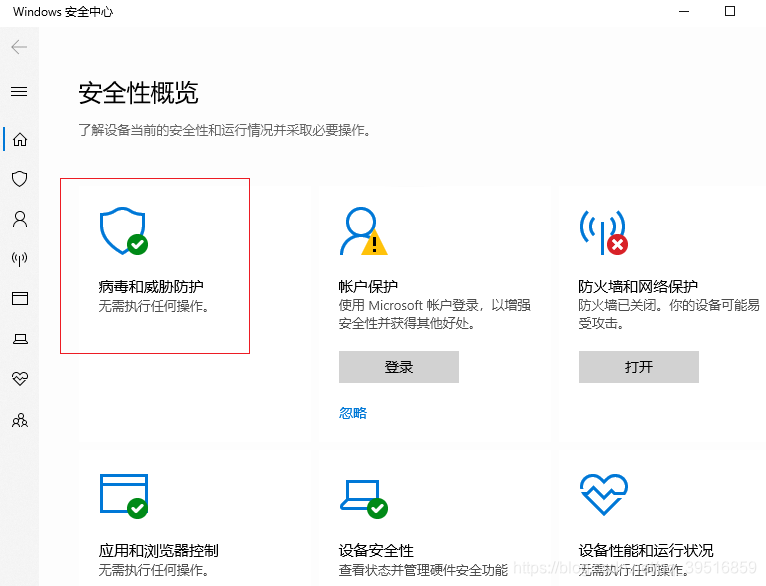Maximize the Windows 安全中心 window
Viewport: 766px width, 586px height.
[730, 11]
